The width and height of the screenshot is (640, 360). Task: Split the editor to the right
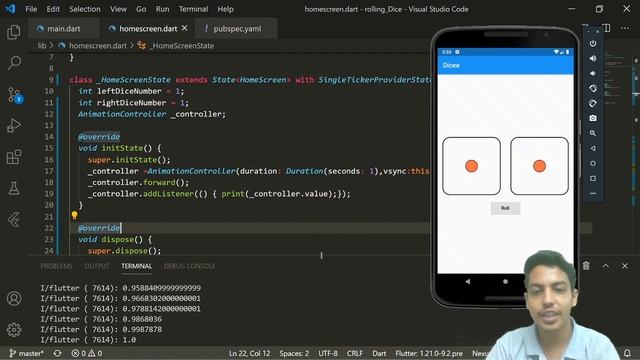(607, 28)
